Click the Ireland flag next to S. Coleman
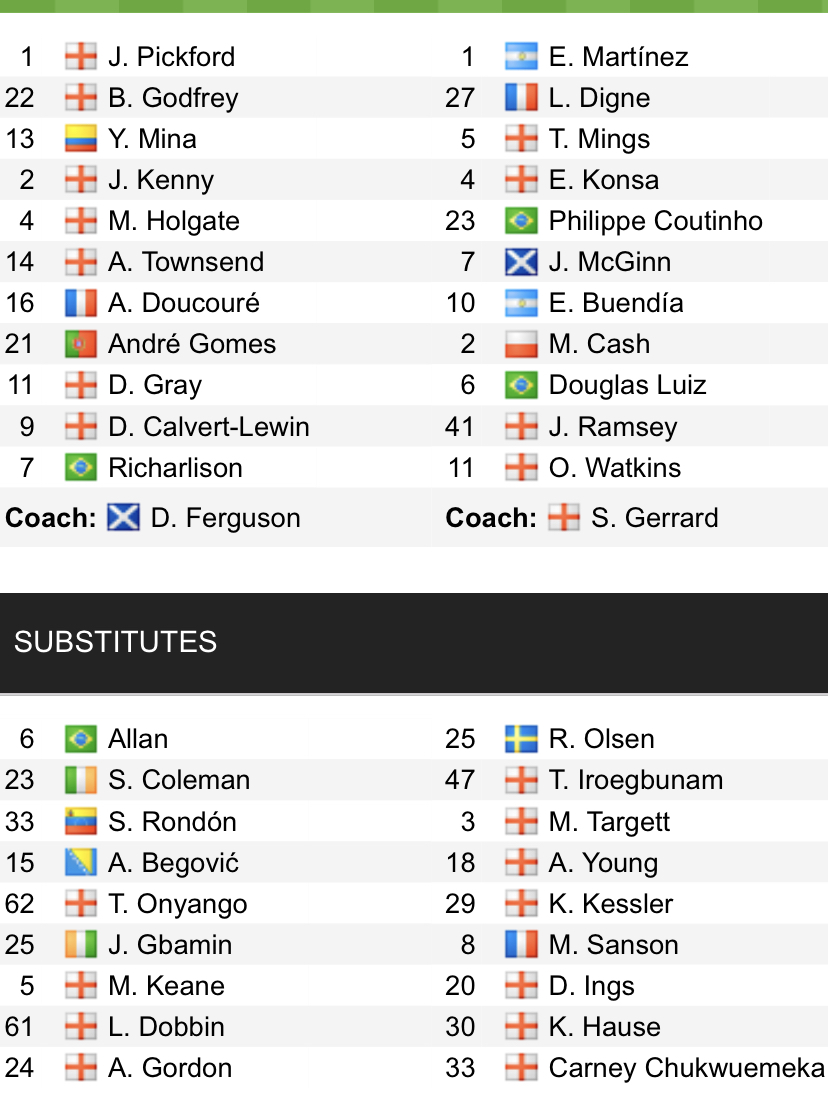828x1106 pixels. pos(80,780)
